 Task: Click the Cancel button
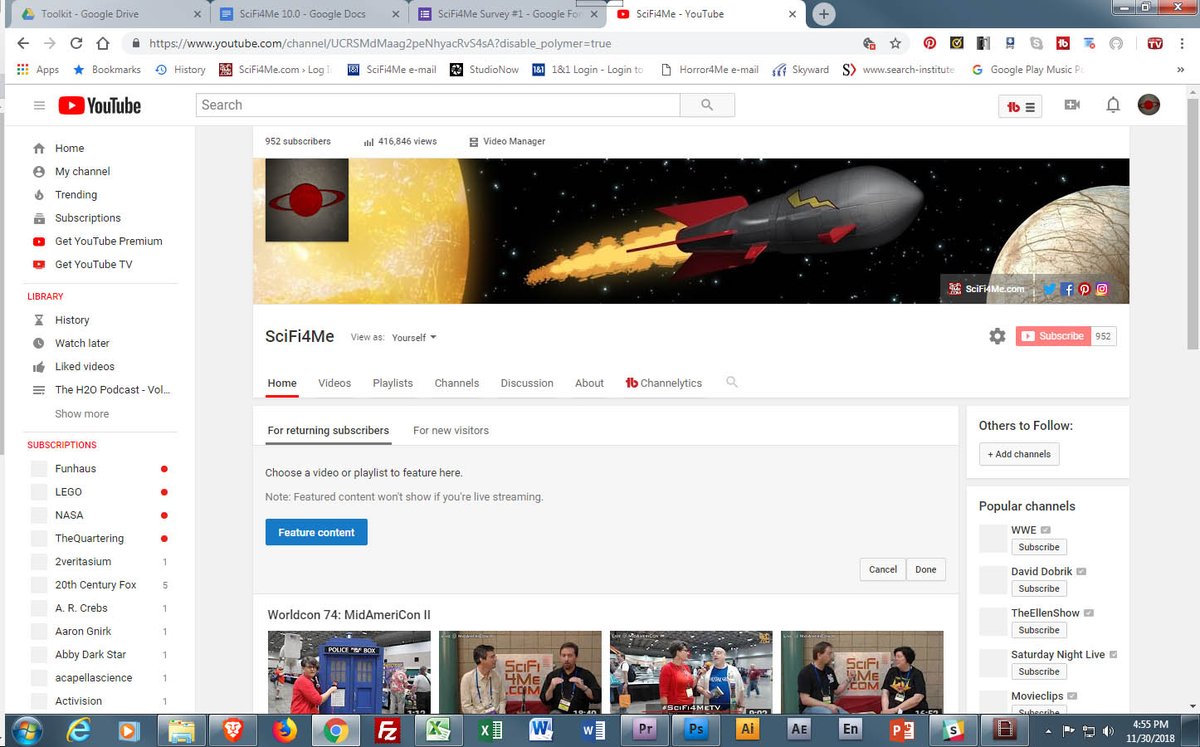pyautogui.click(x=883, y=569)
